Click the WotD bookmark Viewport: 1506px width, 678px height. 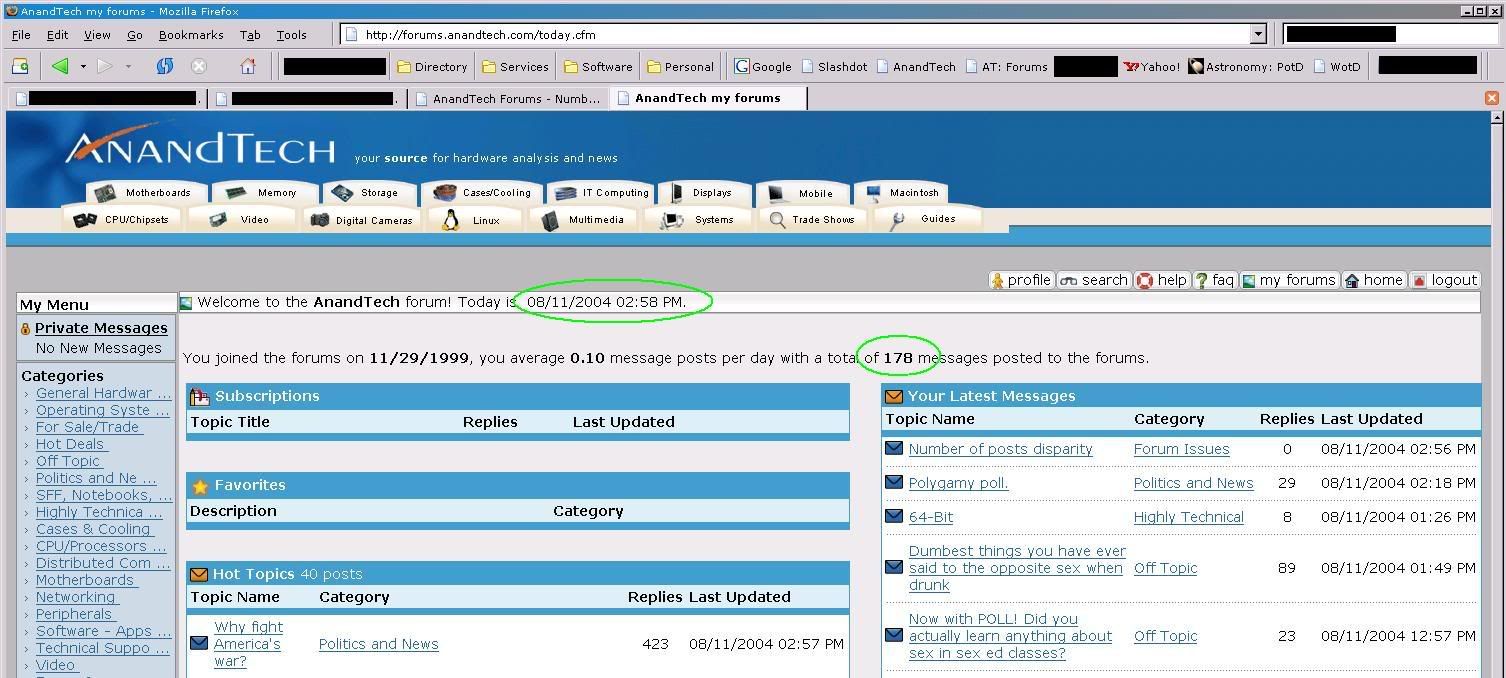point(1337,67)
